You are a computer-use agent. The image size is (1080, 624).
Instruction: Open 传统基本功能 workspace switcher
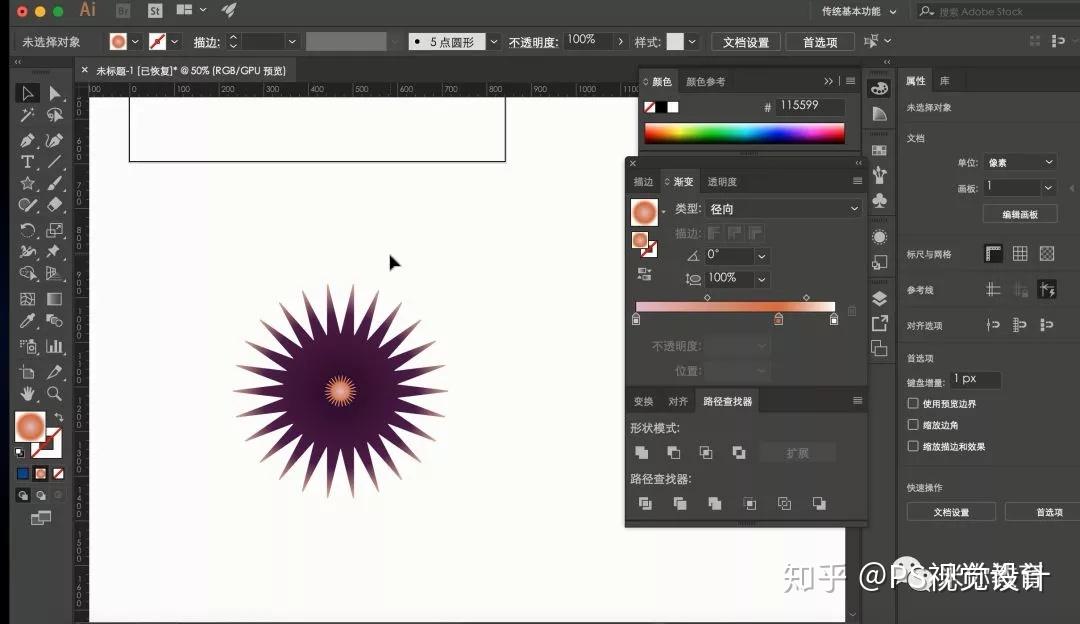pos(859,12)
